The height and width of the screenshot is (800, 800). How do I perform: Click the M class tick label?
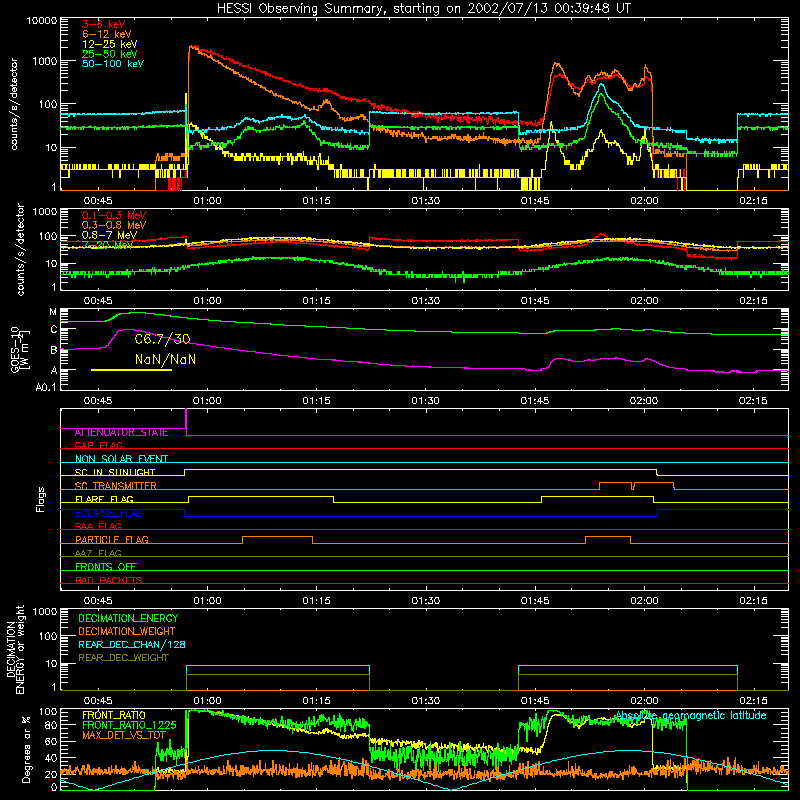(53, 312)
